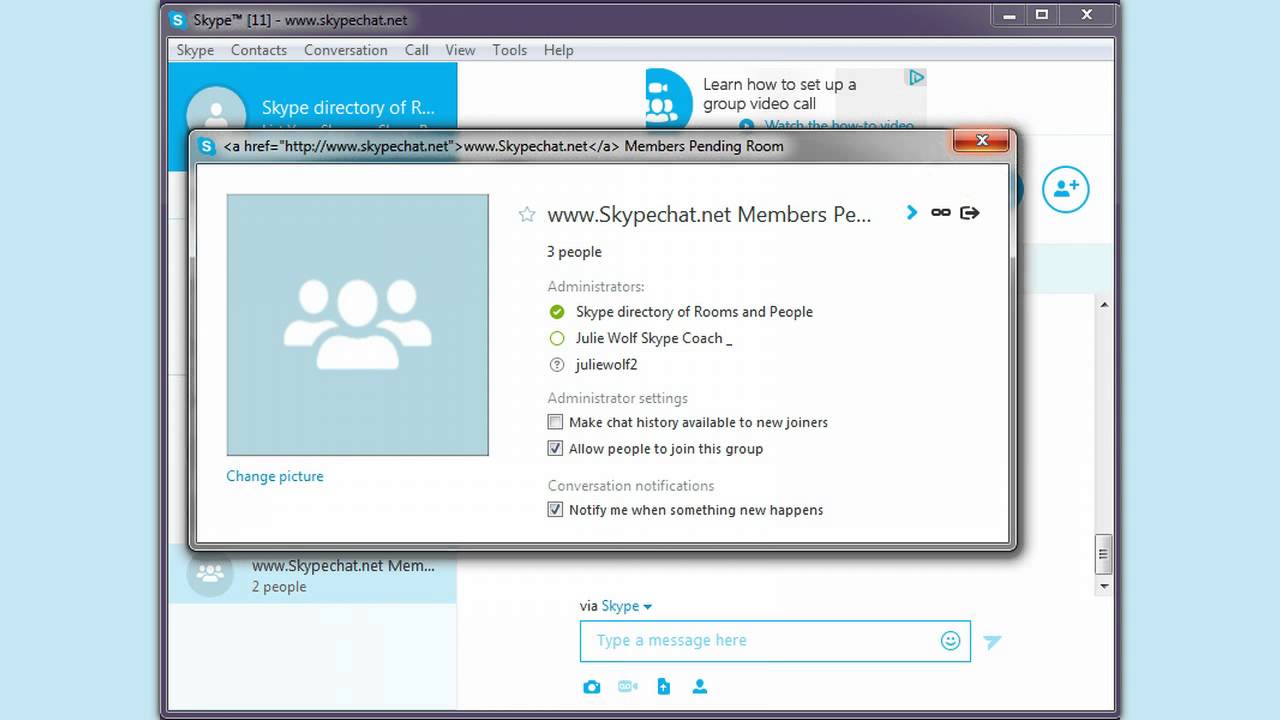The height and width of the screenshot is (720, 1280).
Task: Open the View menu
Action: click(x=460, y=50)
